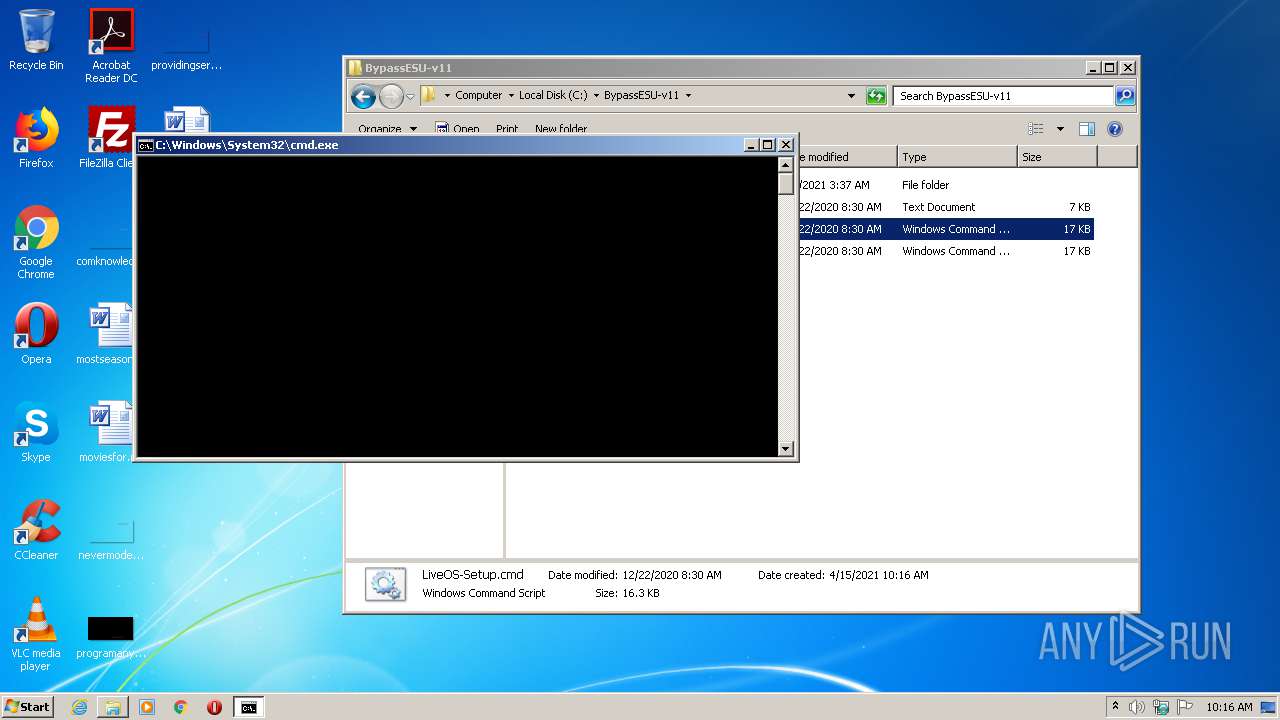Open FileZilla Client desktop shortcut
This screenshot has width=1280, height=720.
pos(107,138)
